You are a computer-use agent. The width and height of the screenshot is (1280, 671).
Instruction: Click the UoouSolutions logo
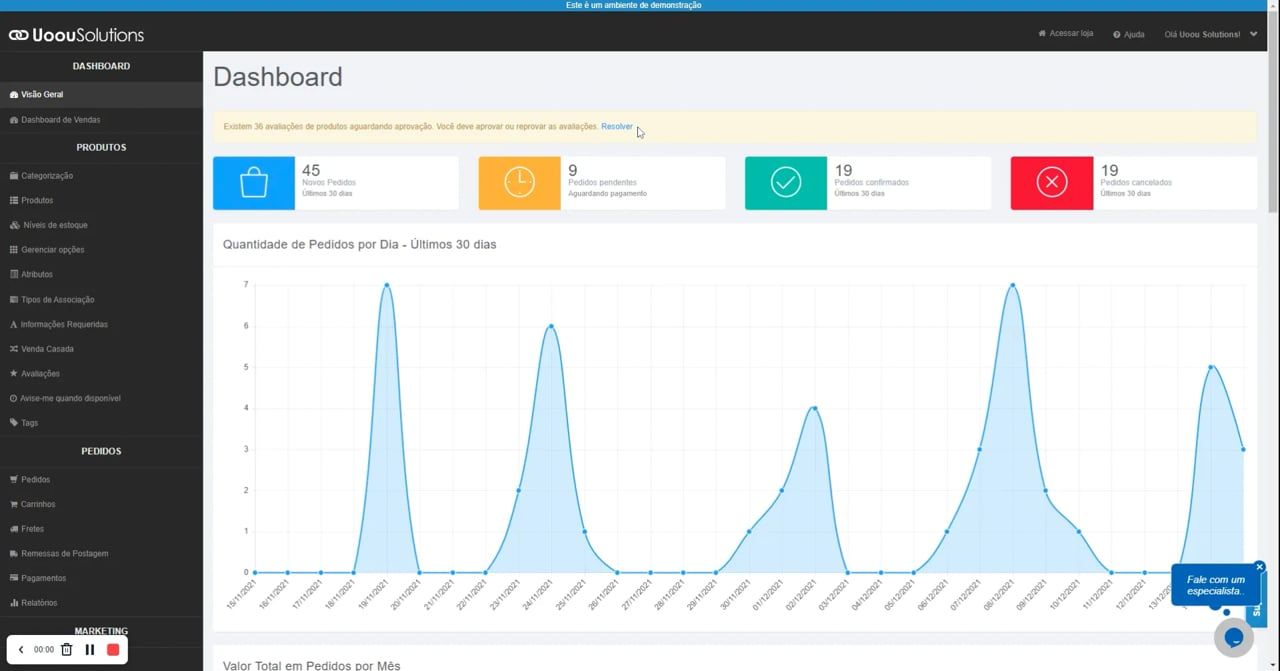(x=77, y=35)
